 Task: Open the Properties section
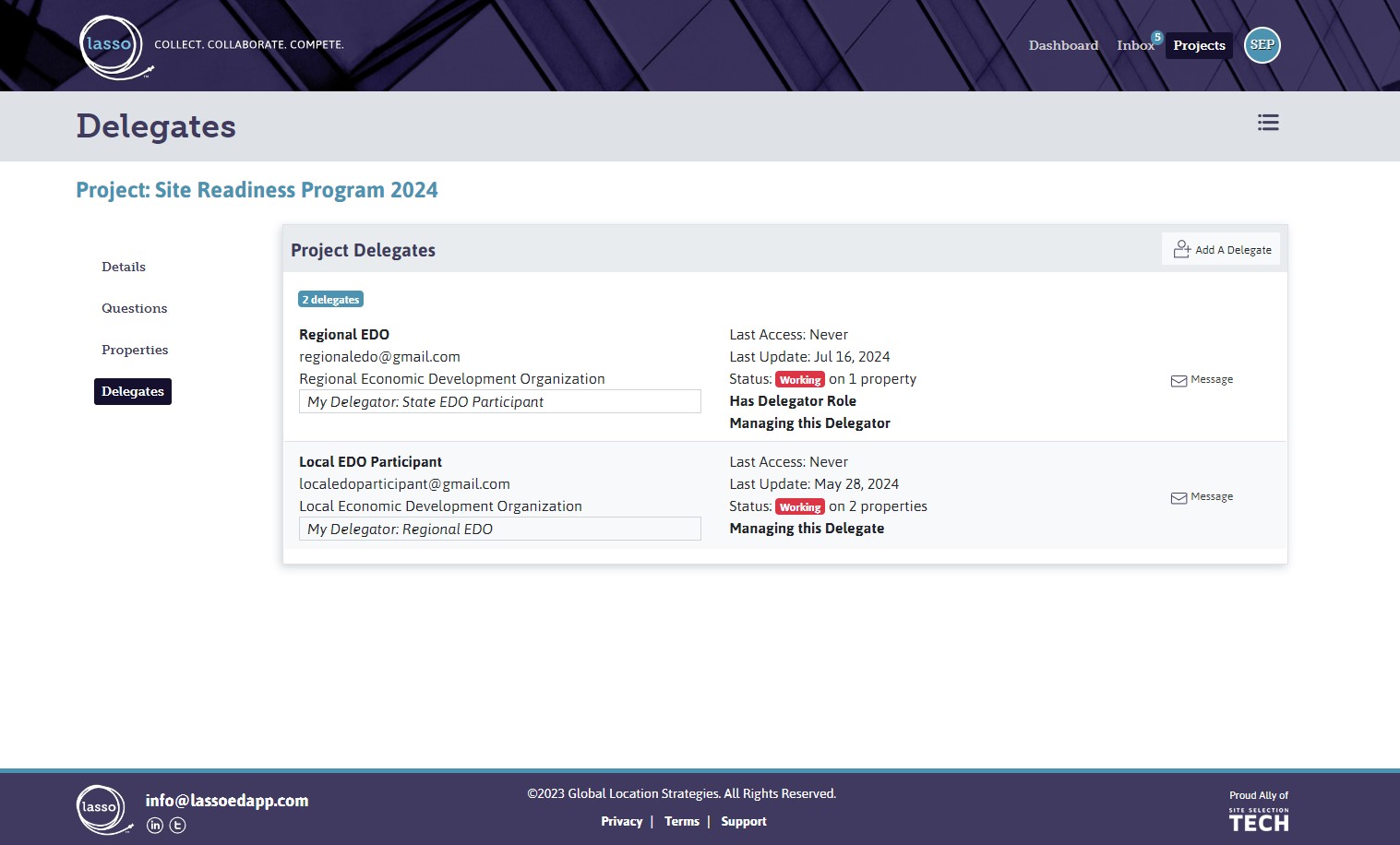click(135, 350)
